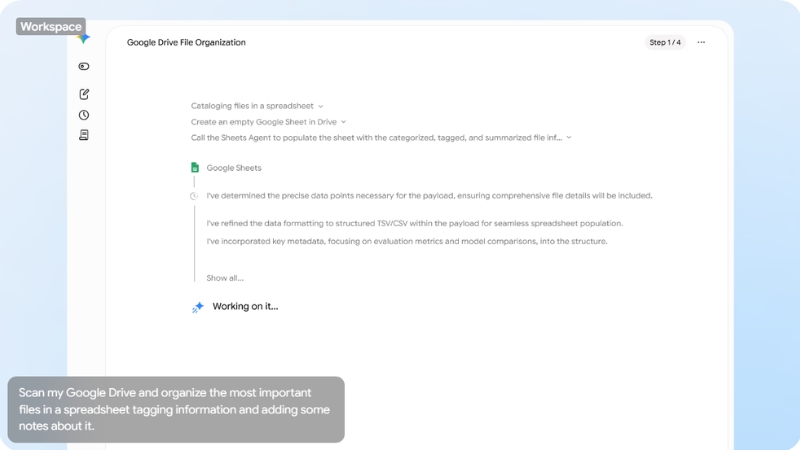
Task: Click the 'I've incorporated key metadata' line
Action: (407, 241)
